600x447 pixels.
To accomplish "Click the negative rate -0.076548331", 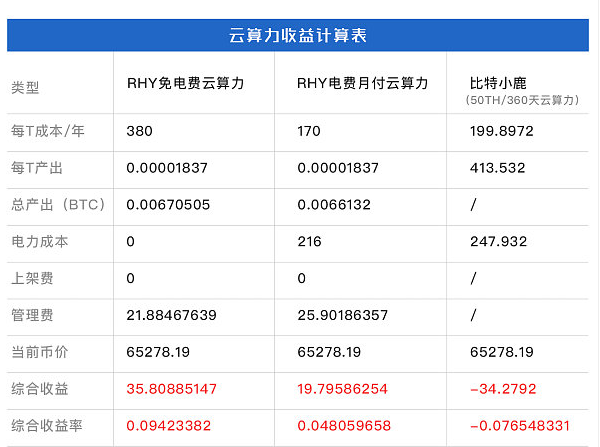I will pos(520,426).
